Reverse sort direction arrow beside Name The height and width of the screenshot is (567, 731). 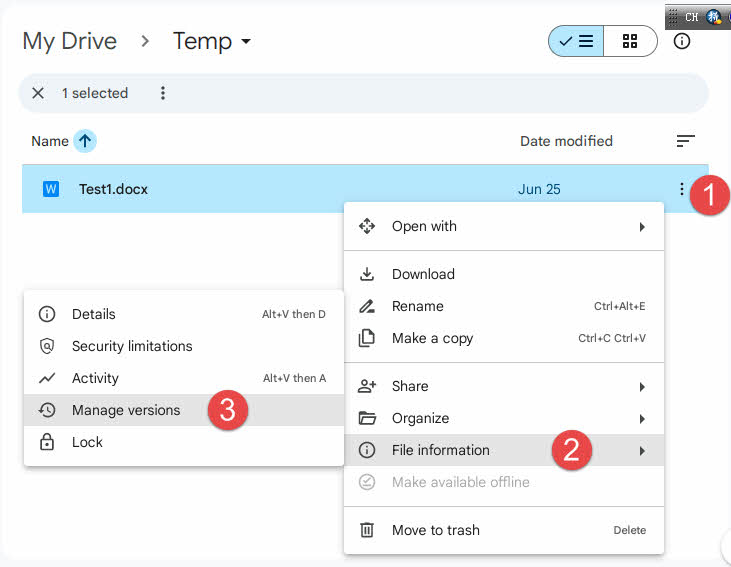(85, 141)
